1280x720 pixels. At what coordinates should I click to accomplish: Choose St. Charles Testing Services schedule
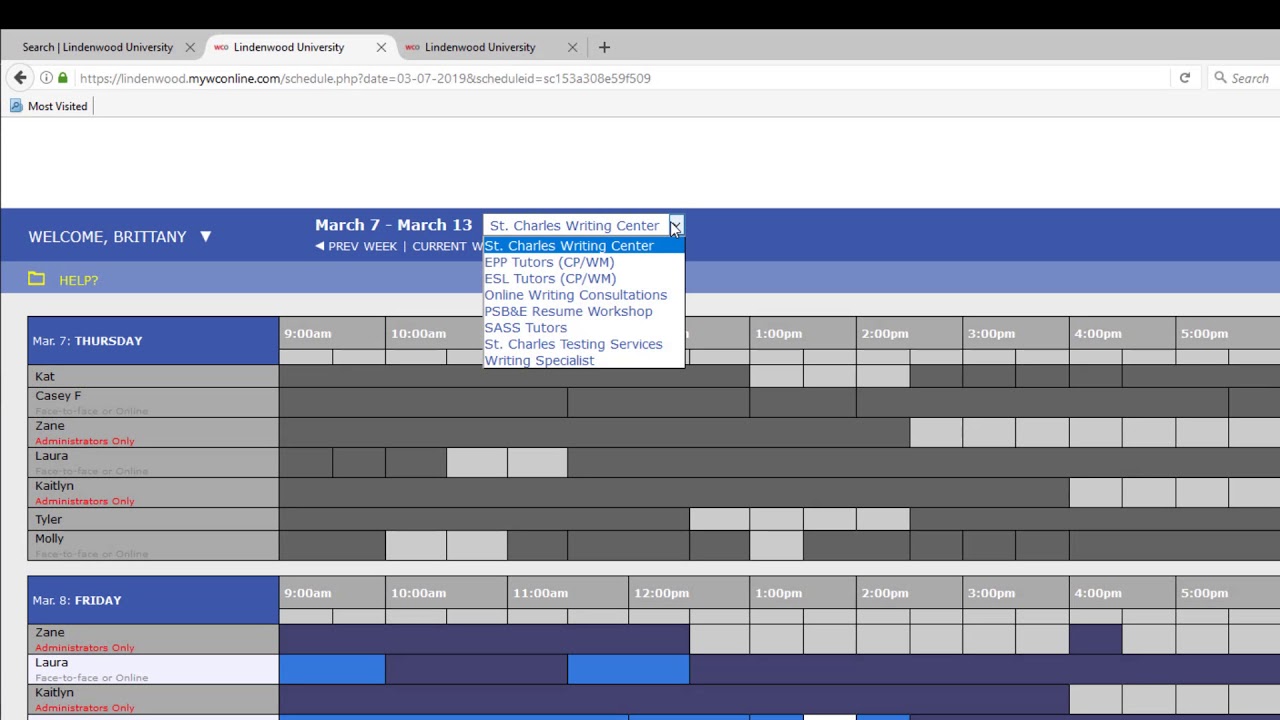tap(584, 344)
